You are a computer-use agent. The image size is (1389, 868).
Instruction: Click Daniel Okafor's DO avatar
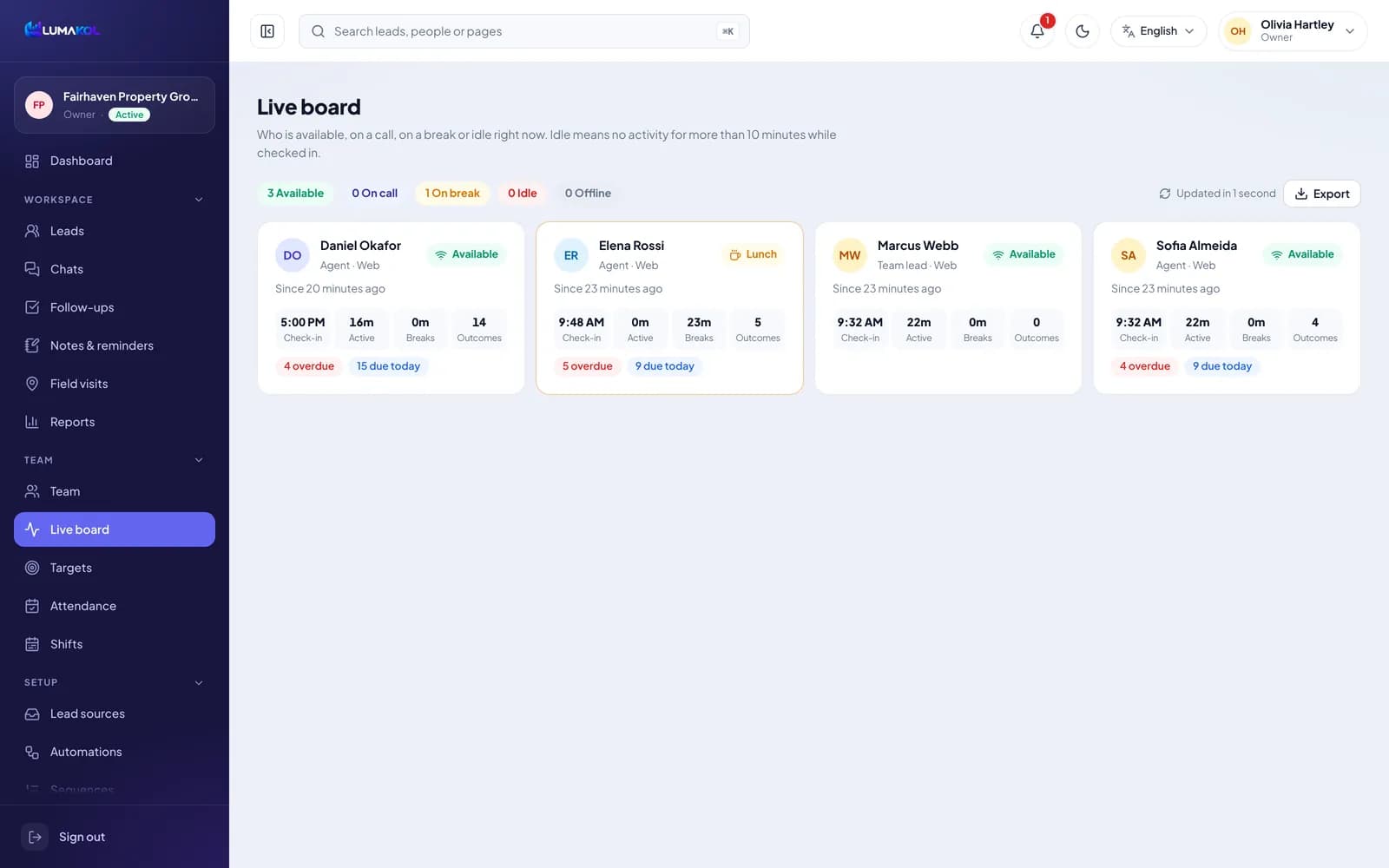click(x=293, y=255)
